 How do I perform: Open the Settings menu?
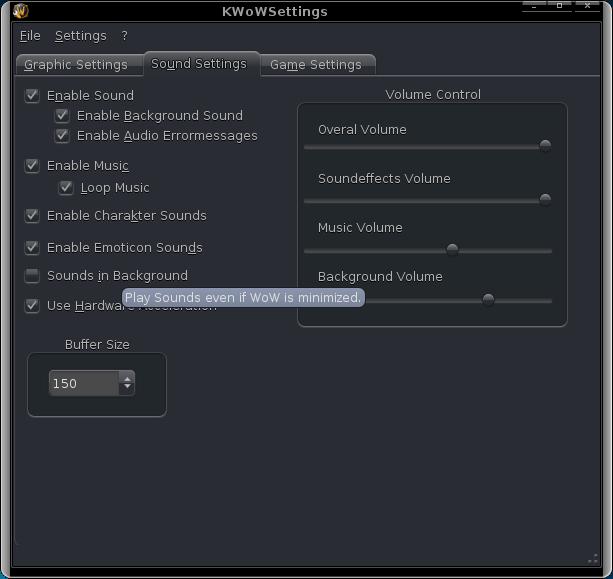pyautogui.click(x=81, y=36)
